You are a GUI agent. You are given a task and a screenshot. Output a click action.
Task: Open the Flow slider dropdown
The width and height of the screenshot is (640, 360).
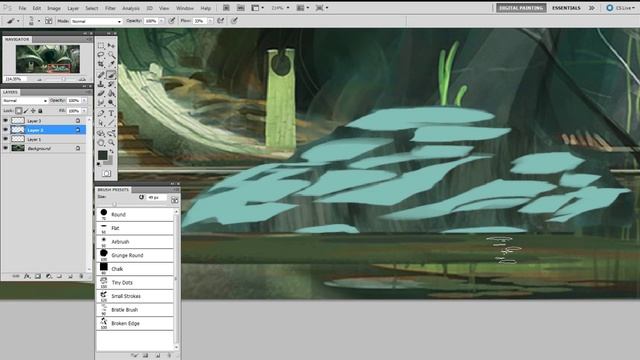(210, 21)
